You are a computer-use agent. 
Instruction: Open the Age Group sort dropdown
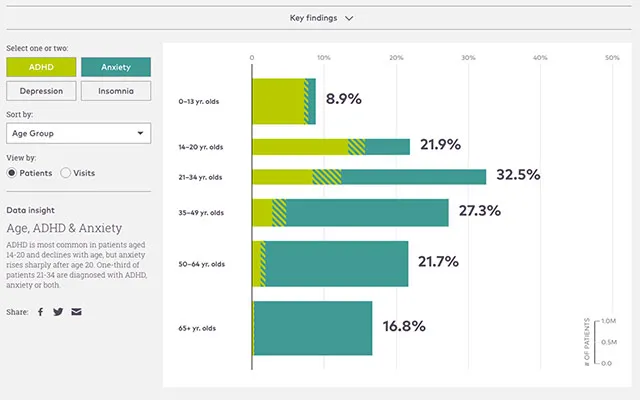[x=78, y=133]
